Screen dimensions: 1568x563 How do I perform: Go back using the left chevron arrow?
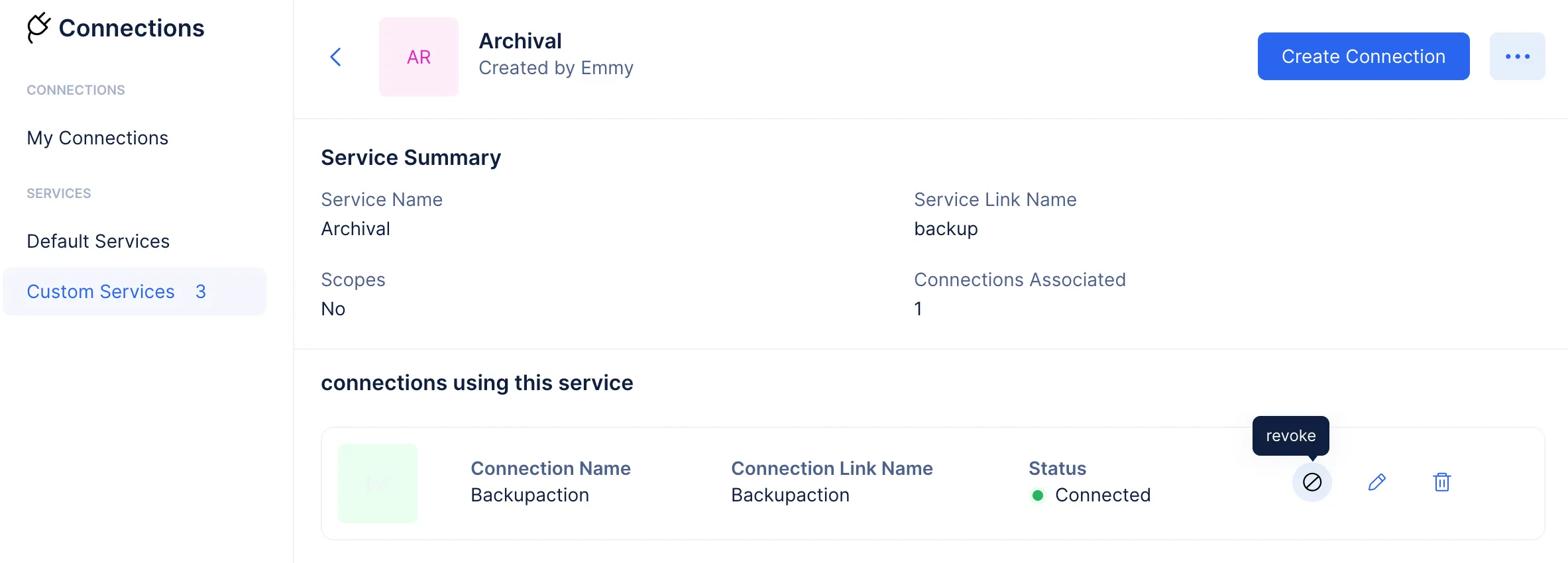click(x=336, y=57)
